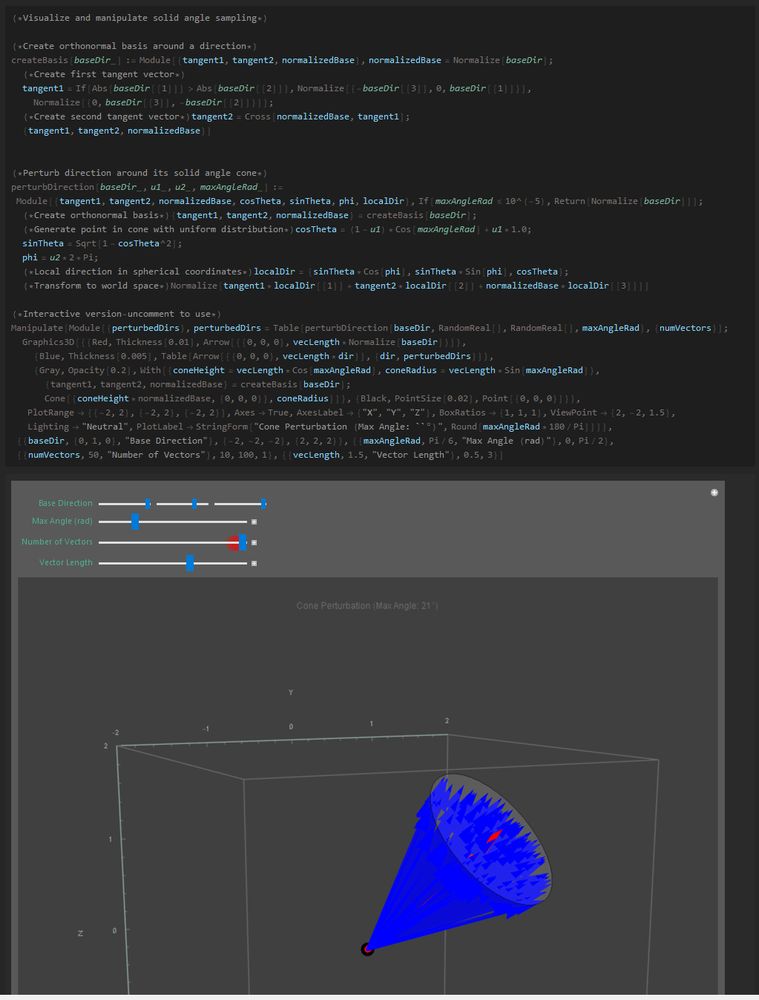Click the Graphics3D keyword in code
This screenshot has width=759, height=1000.
pyautogui.click(x=48, y=342)
